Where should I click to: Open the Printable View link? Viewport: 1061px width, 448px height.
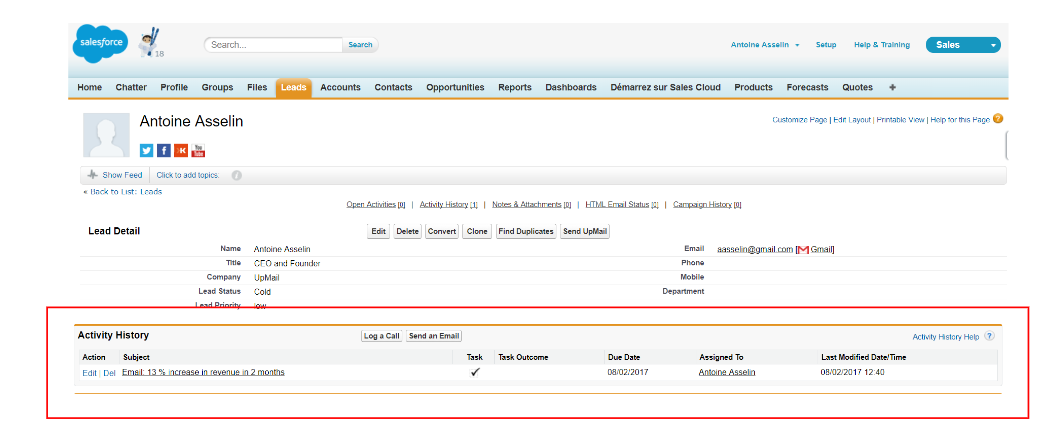[900, 120]
